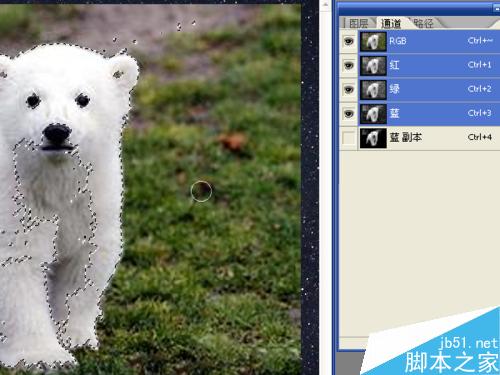The height and width of the screenshot is (375, 500).
Task: Click the bear's black nose on canvas
Action: coord(56,133)
